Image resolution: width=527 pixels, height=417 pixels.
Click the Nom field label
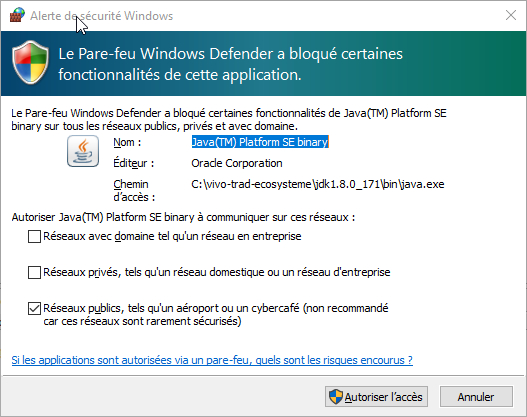click(127, 142)
